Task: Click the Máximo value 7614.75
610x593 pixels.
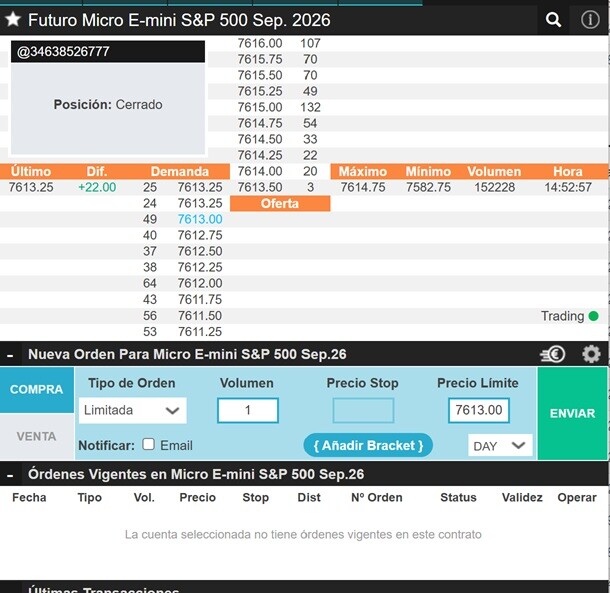Action: [x=363, y=187]
